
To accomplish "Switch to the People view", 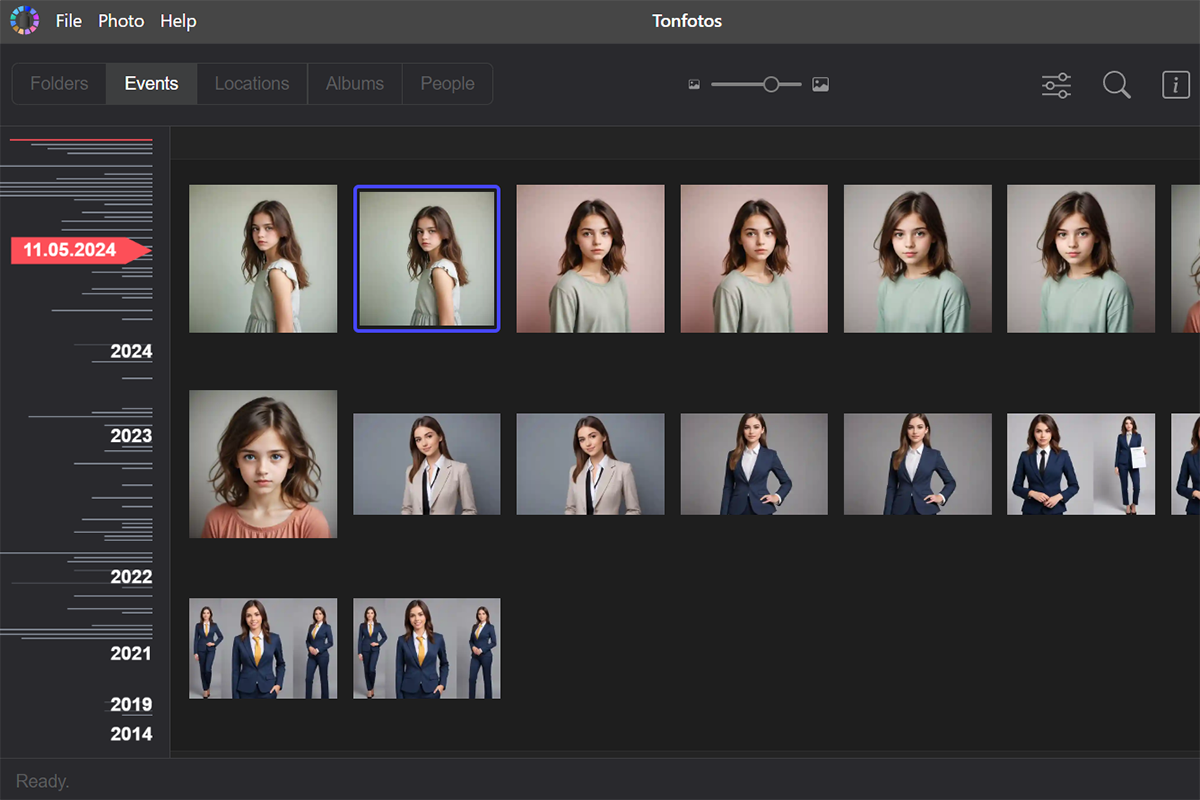I will 447,84.
